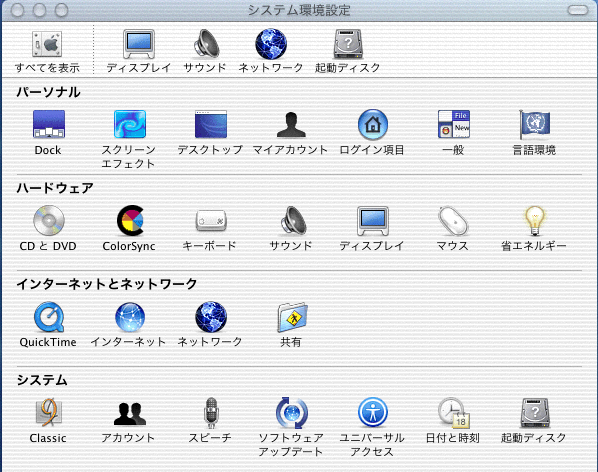
Task: Open スピーチ microphone icon
Action: click(x=211, y=413)
